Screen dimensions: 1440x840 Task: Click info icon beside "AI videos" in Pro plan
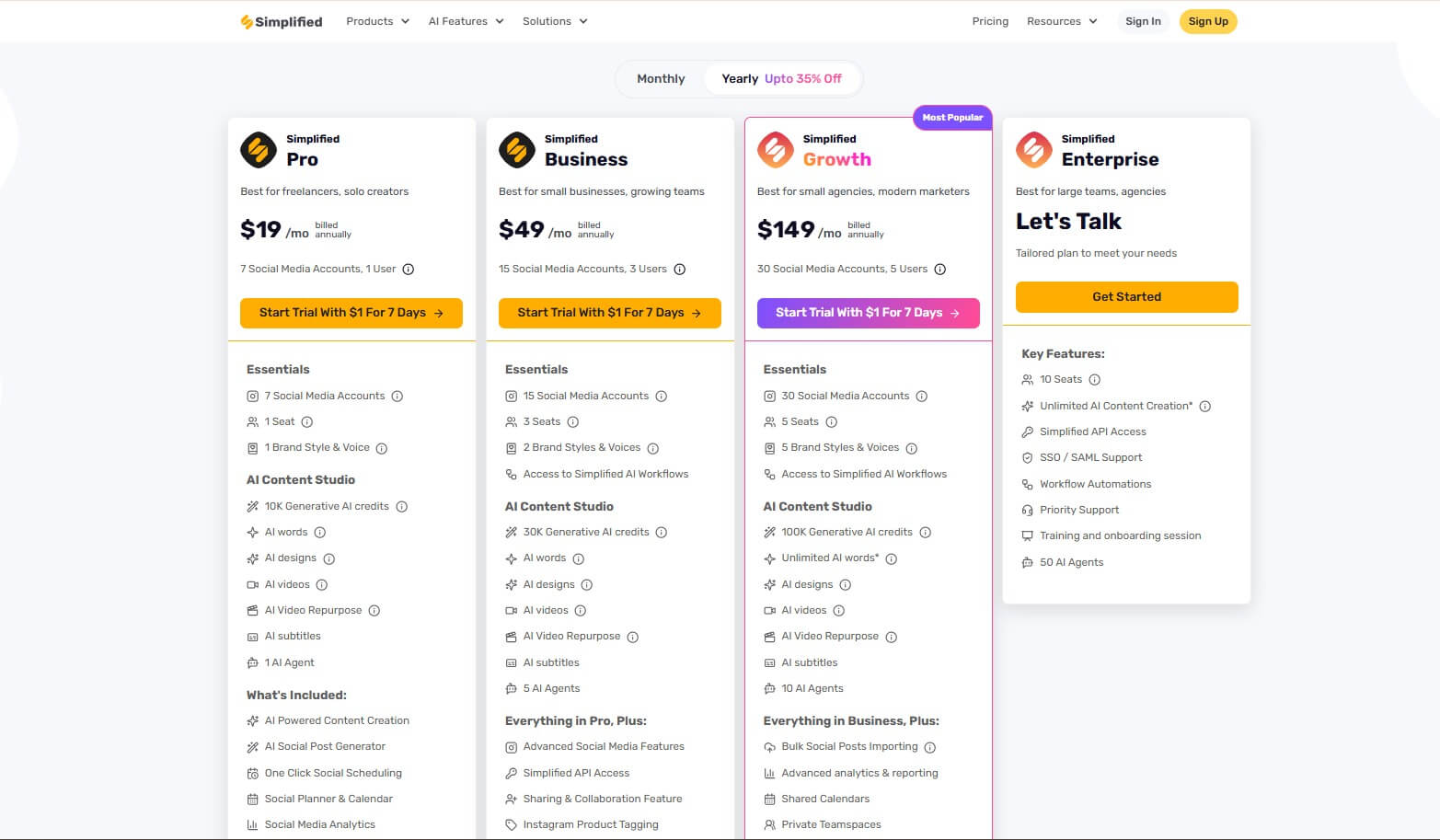point(322,585)
